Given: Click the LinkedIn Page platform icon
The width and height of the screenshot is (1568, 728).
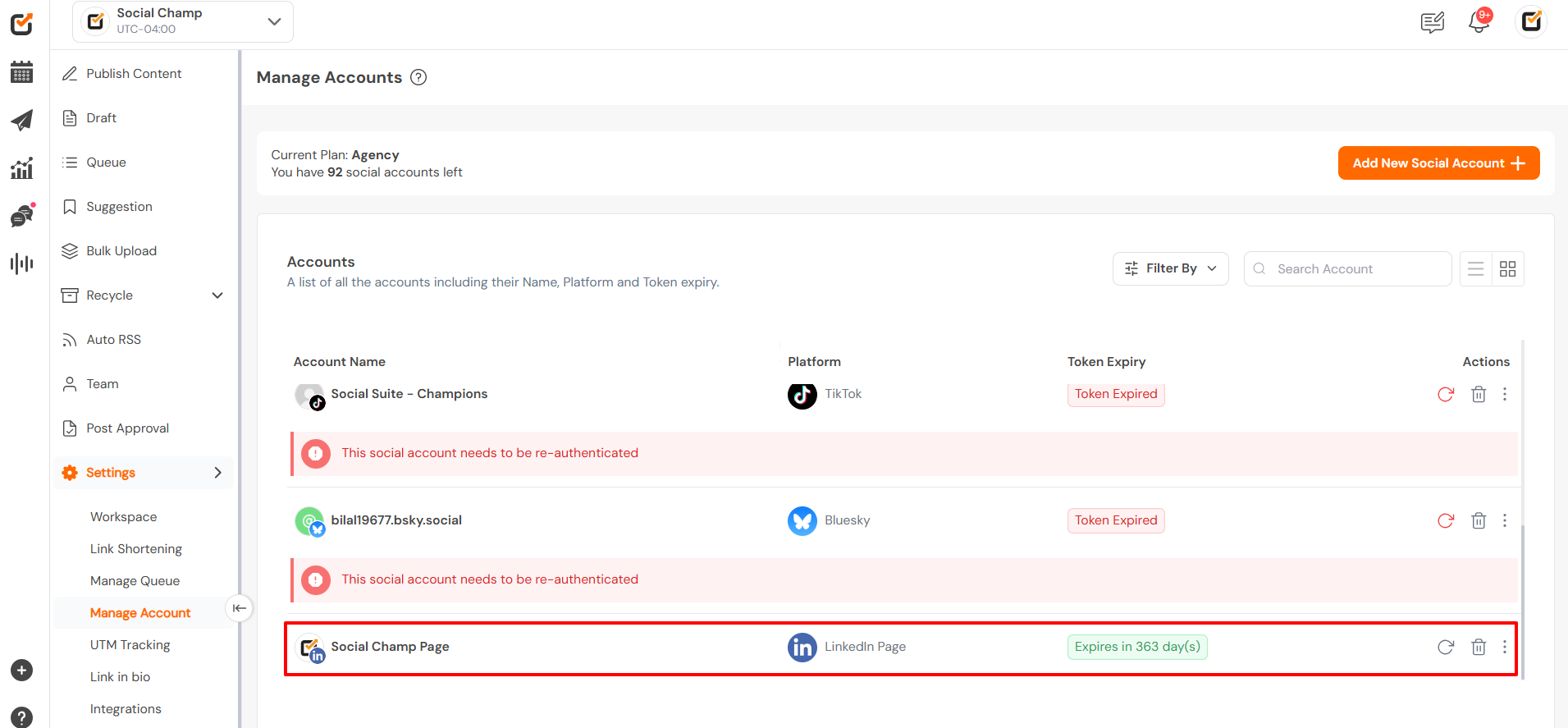Looking at the screenshot, I should [x=802, y=647].
